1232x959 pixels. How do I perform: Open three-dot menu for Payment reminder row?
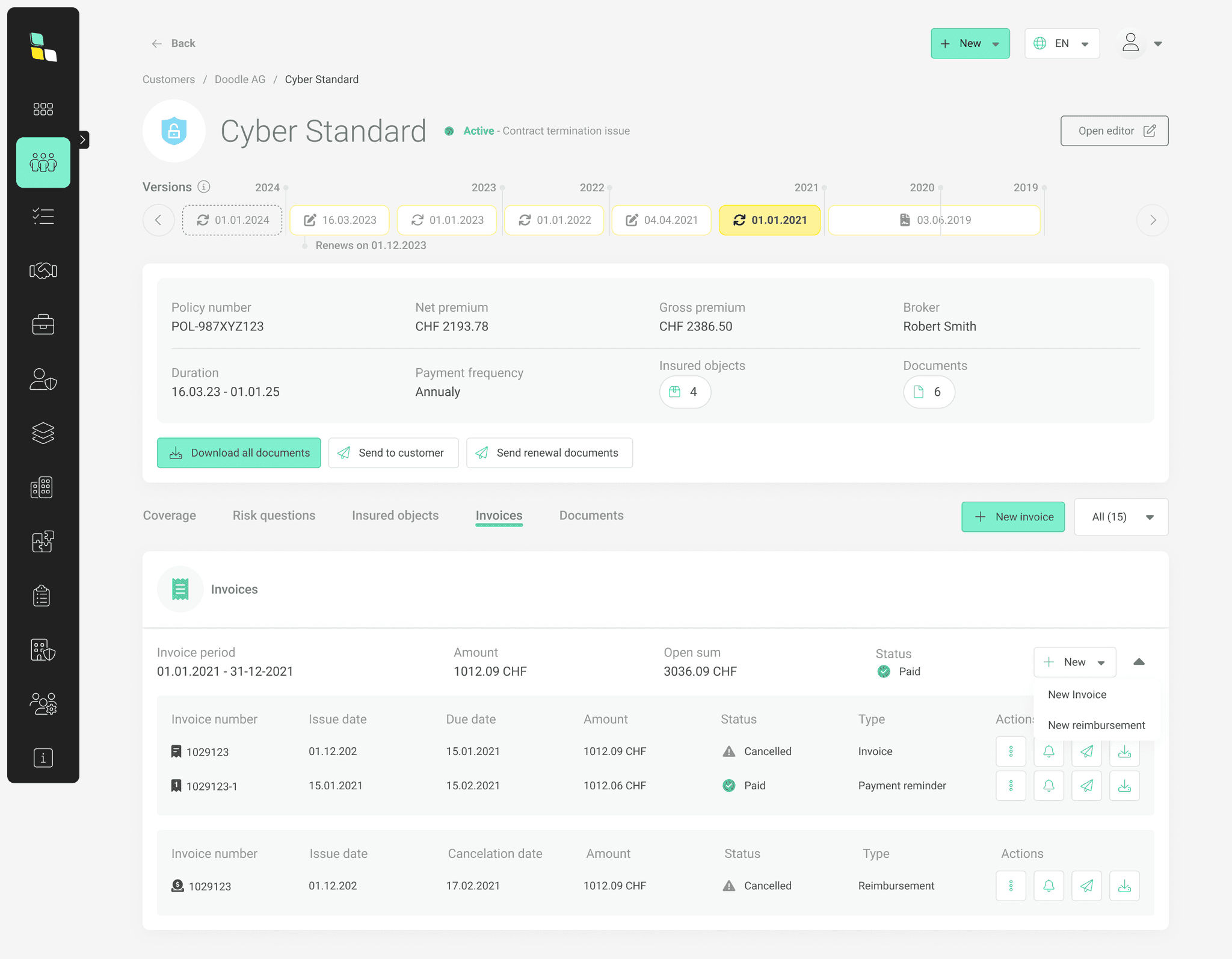click(1011, 786)
